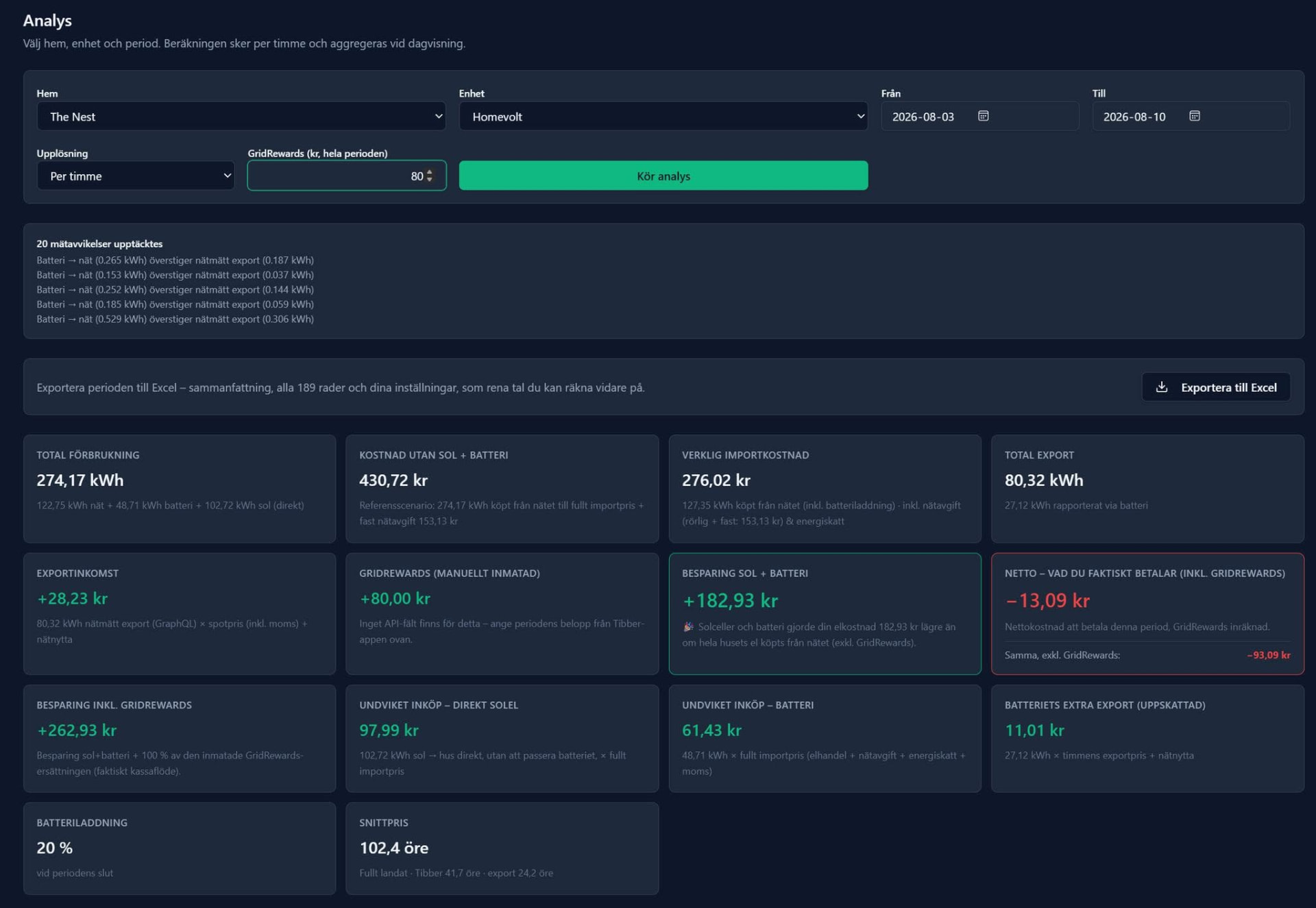Select deviation row with 0.529 kWh
1316x908 pixels.
coord(175,319)
